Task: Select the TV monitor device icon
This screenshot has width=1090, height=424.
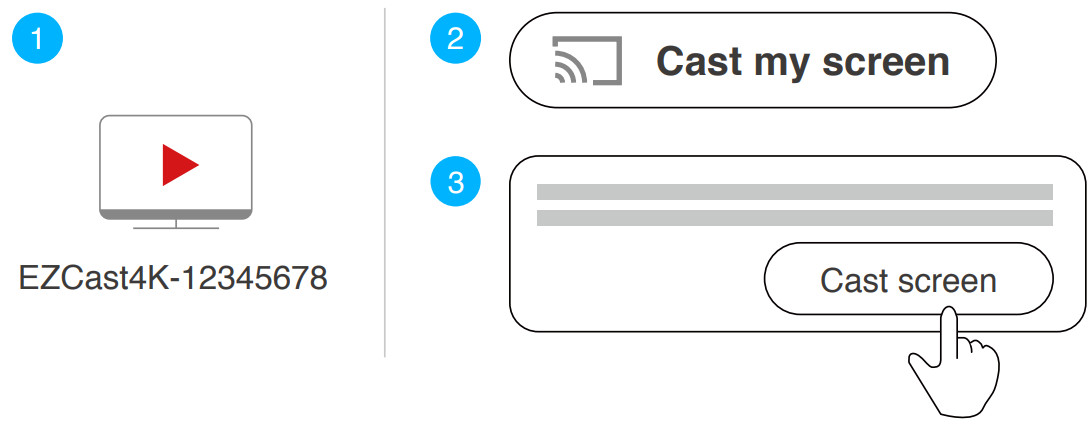Action: tap(176, 172)
